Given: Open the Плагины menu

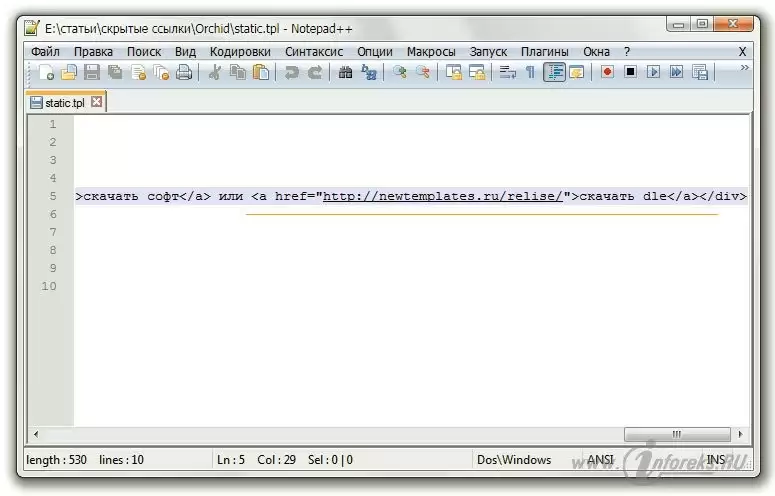Looking at the screenshot, I should (x=545, y=51).
